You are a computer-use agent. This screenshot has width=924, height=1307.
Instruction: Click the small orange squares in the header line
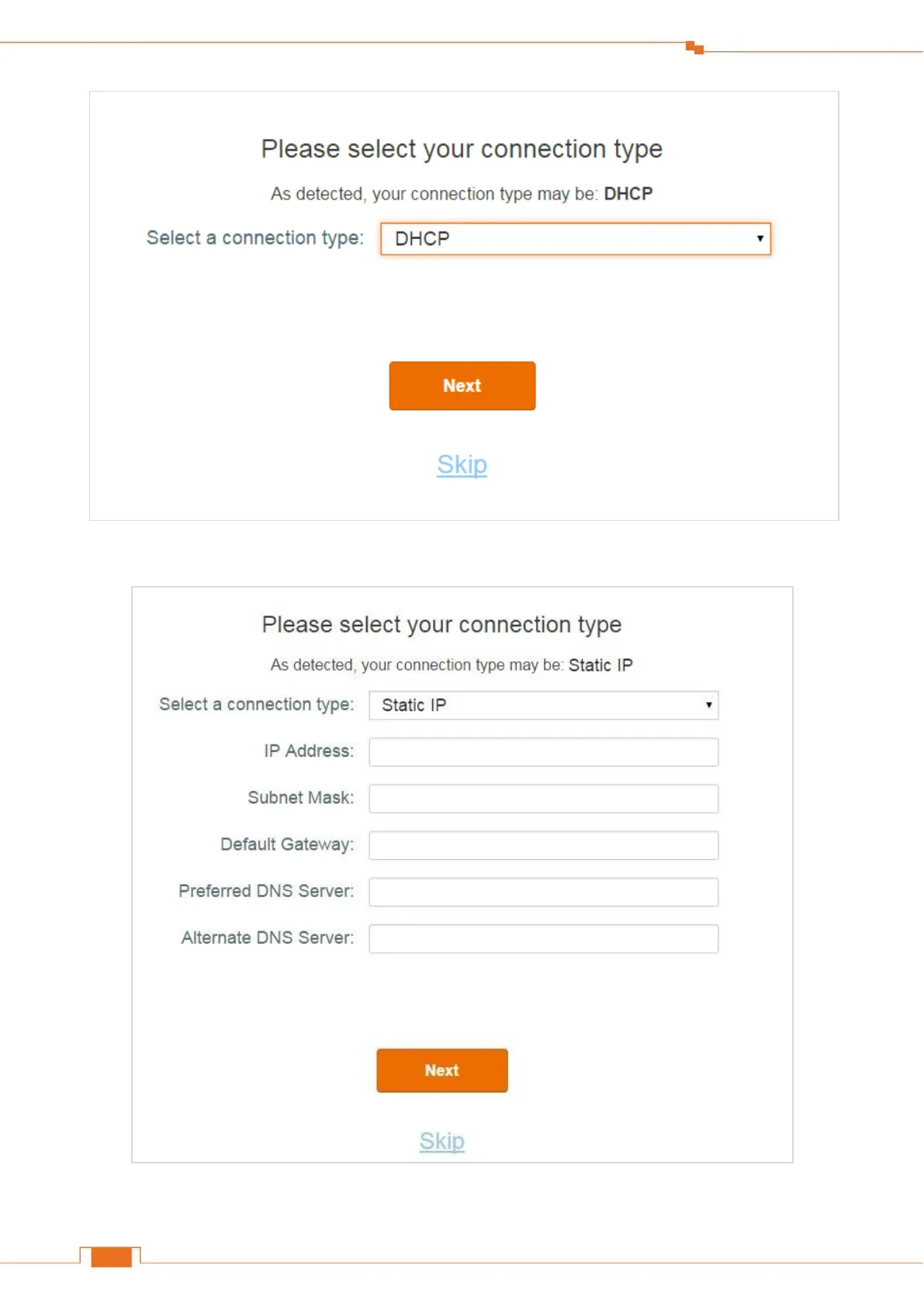tap(694, 48)
